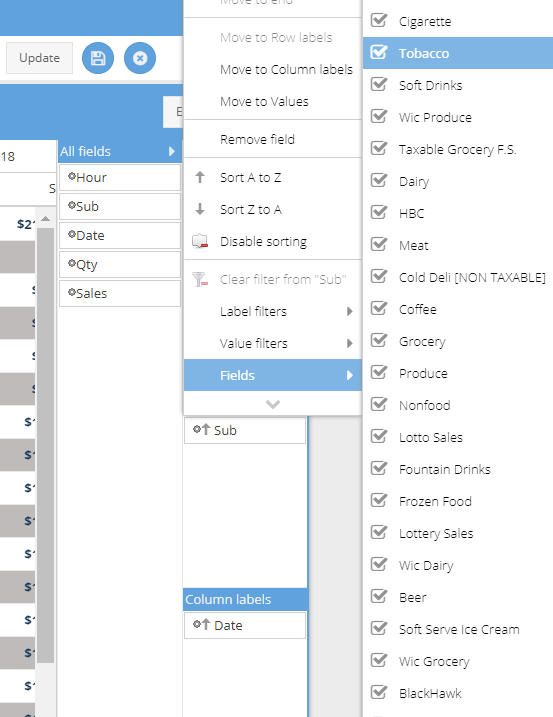Toggle the Lotto Sales checkbox
553x717 pixels.
point(379,437)
